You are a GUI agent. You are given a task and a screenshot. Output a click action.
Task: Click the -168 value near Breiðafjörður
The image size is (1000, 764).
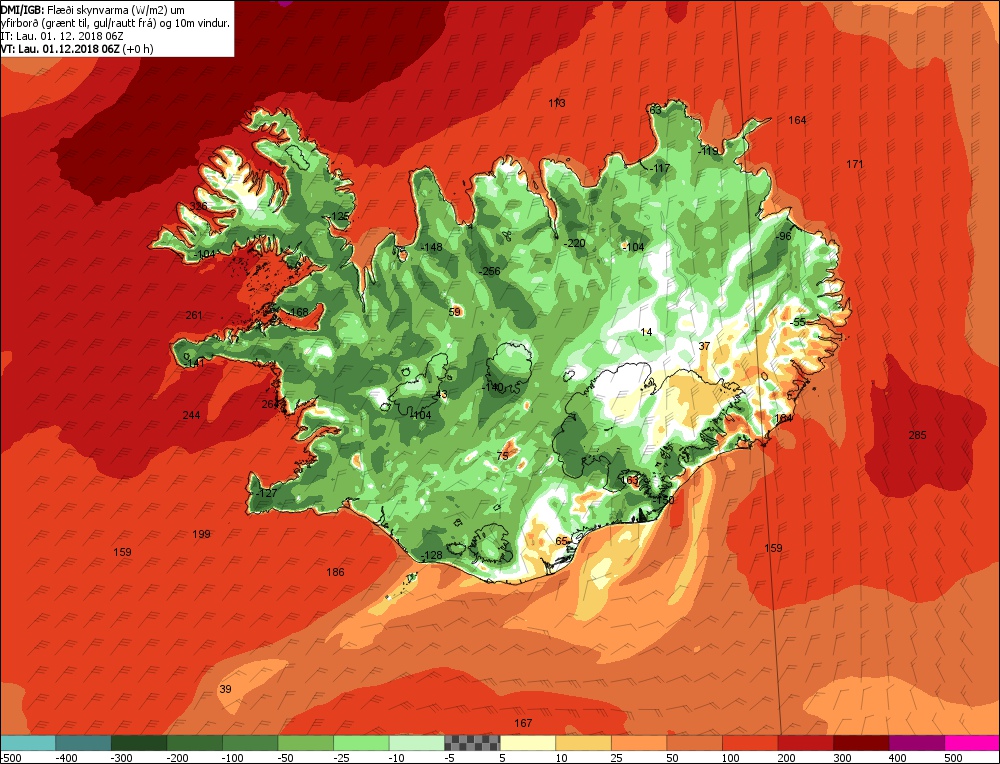coord(298,312)
